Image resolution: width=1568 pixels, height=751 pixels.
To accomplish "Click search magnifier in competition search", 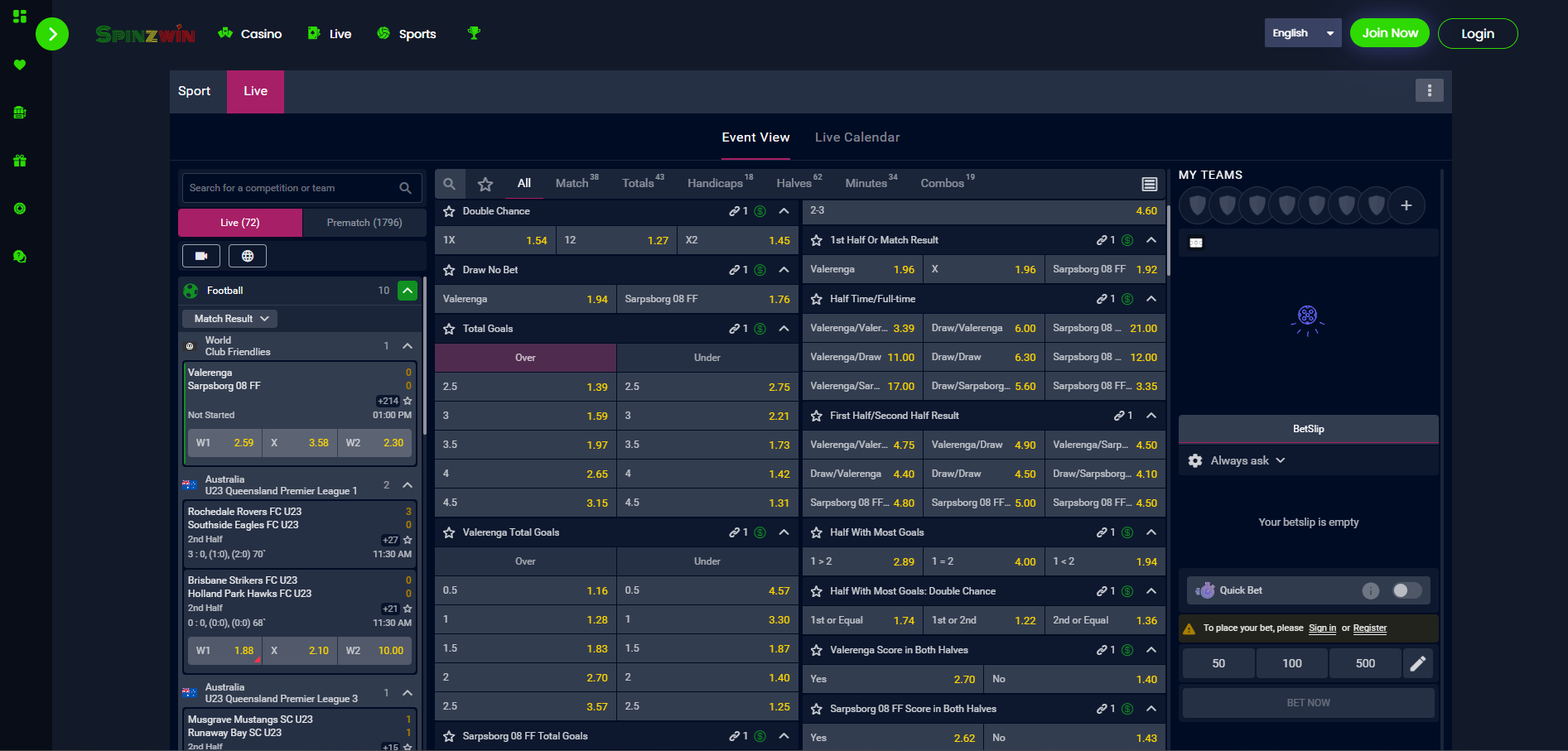I will 405,188.
